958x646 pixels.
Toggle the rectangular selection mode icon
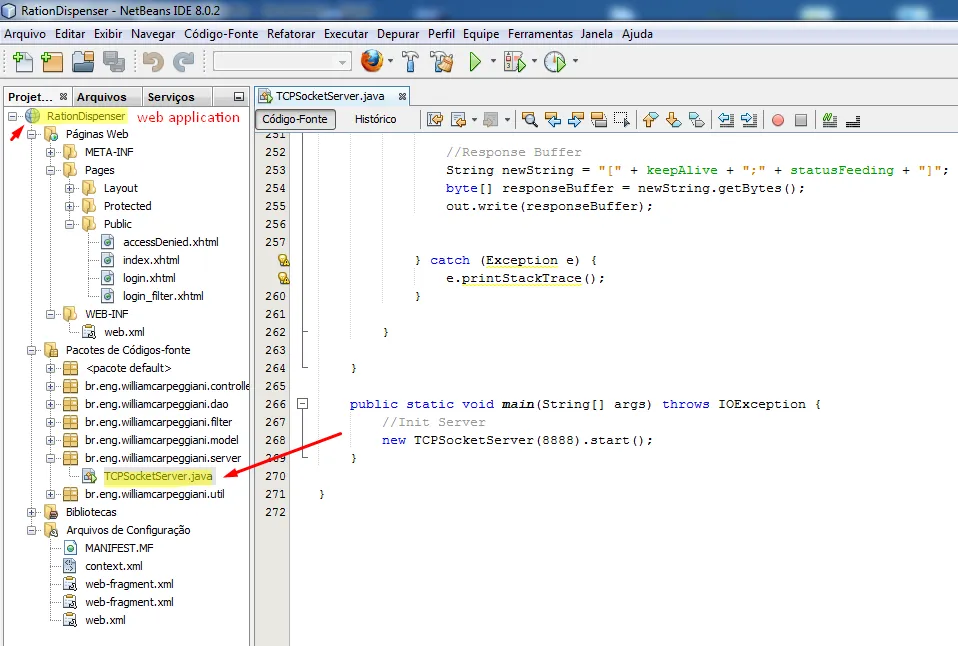click(x=621, y=119)
